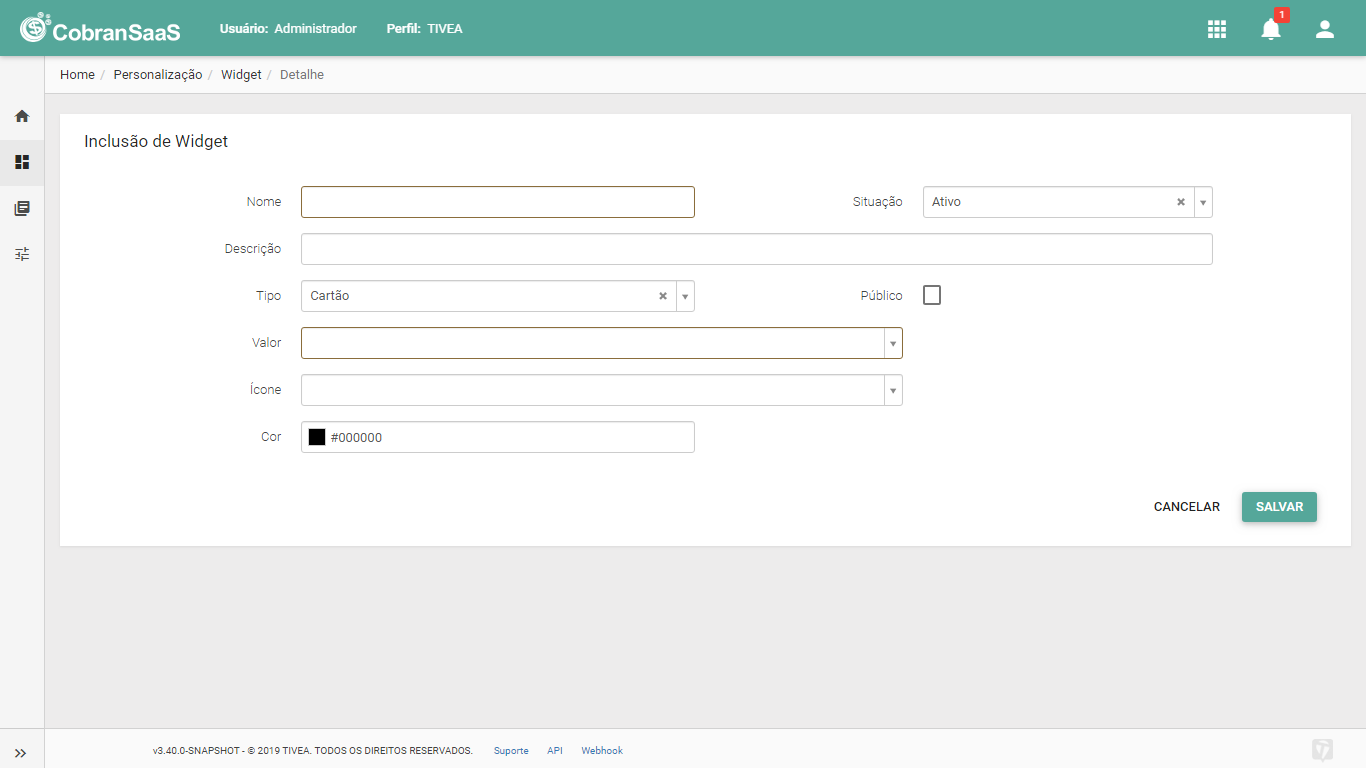Open the Ícone dropdown arrow
Viewport: 1366px width, 768px height.
coord(893,390)
